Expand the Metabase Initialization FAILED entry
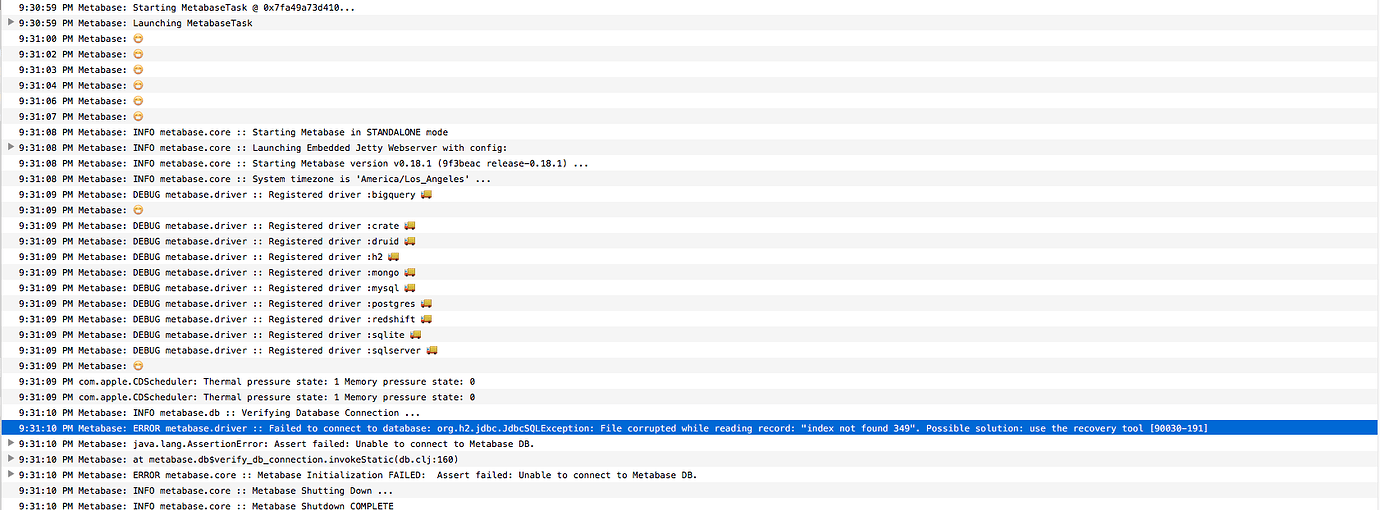Image resolution: width=1380 pixels, height=510 pixels. coord(11,475)
